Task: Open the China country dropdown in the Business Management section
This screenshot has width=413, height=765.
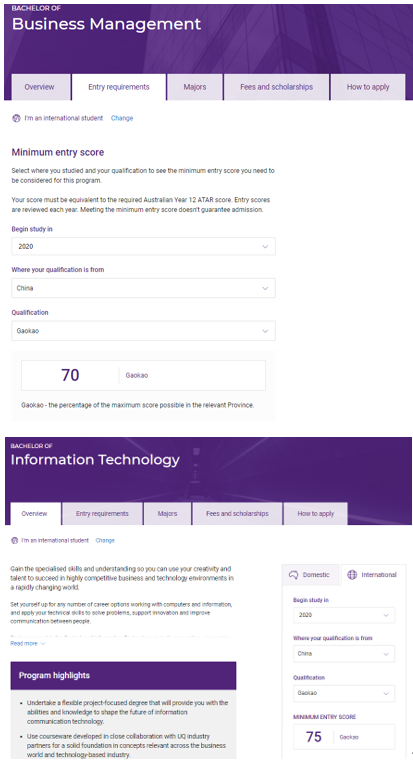Action: point(143,288)
